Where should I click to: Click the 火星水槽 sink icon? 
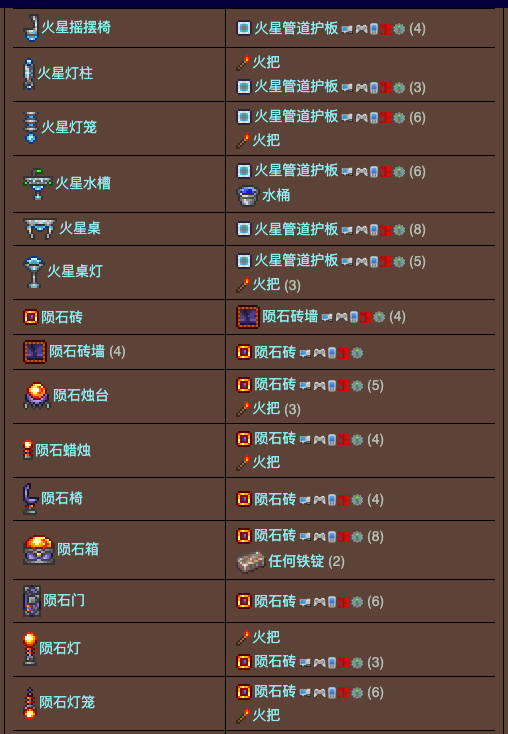38,184
